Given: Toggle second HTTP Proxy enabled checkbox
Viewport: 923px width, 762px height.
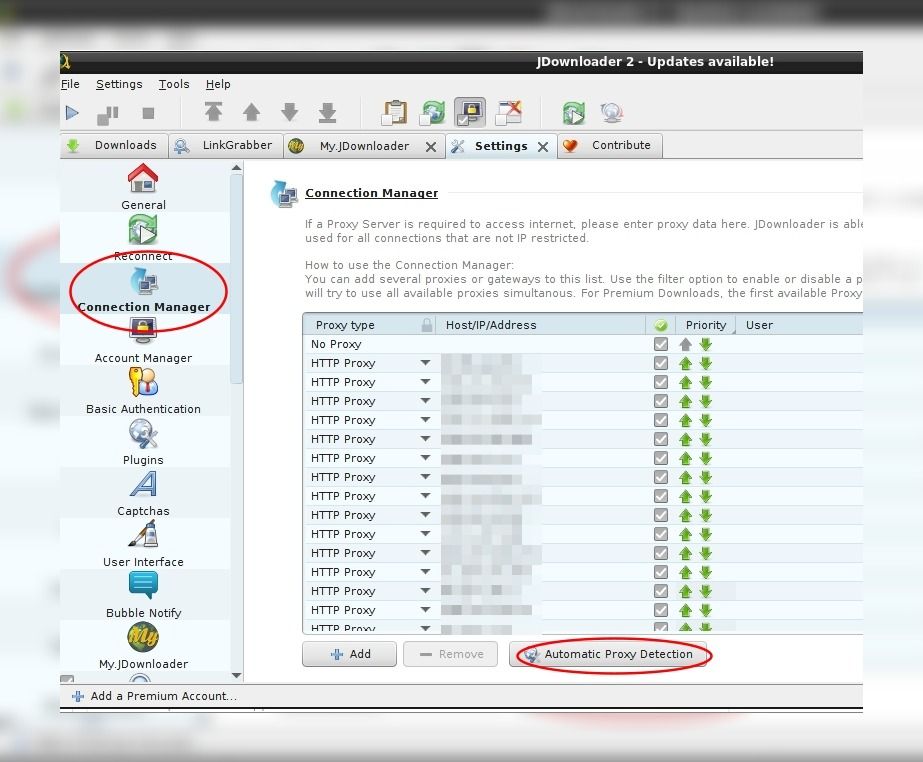Looking at the screenshot, I should tap(661, 382).
